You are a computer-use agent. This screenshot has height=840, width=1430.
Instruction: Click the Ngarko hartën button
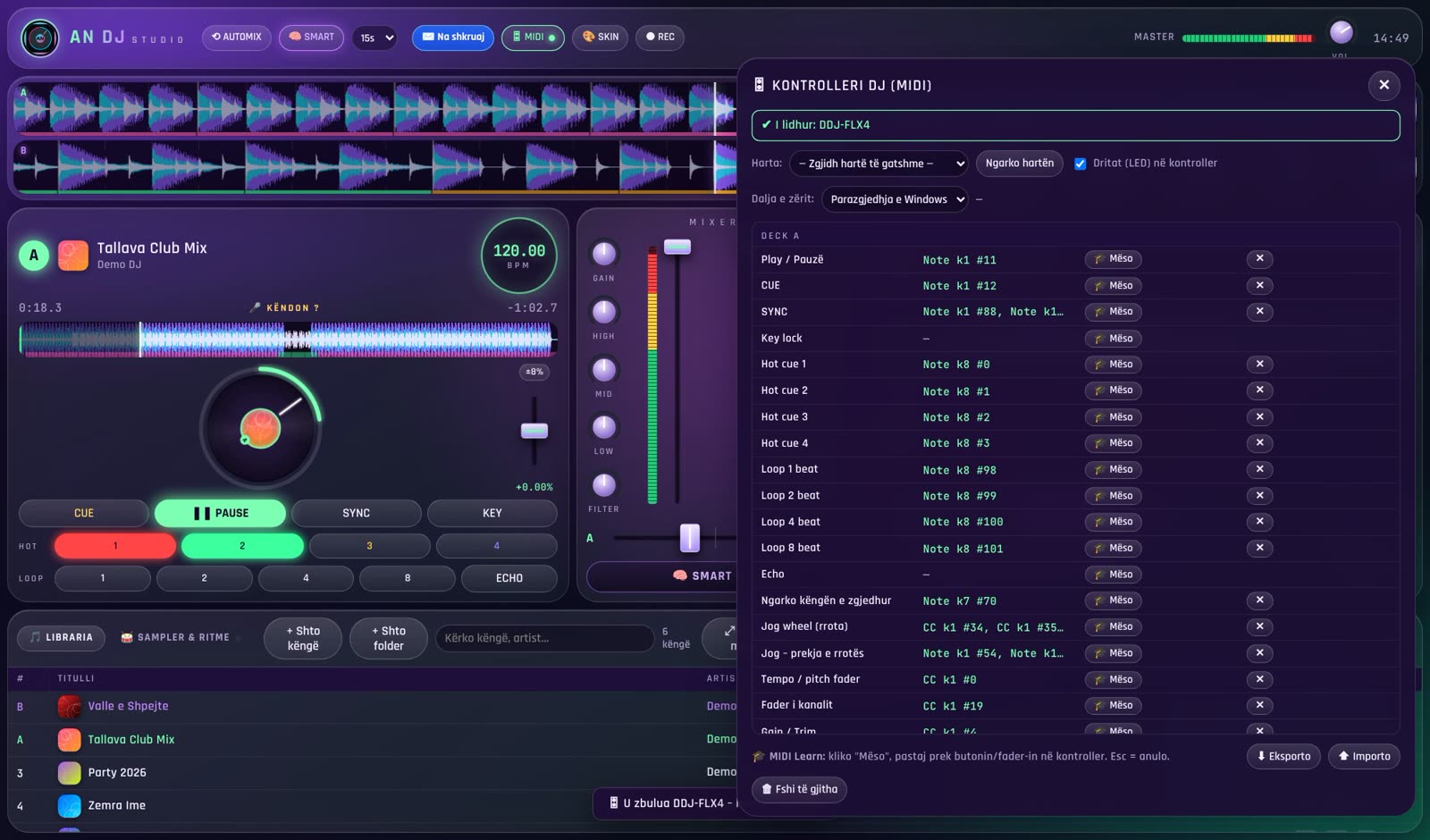pos(1019,164)
